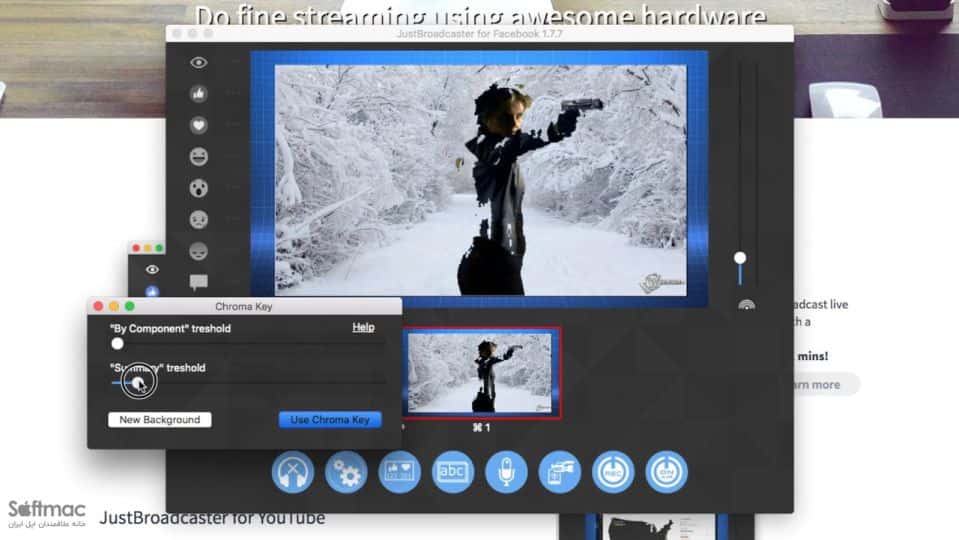Click the "By Component" treshold slider knob
The width and height of the screenshot is (959, 540).
click(117, 344)
